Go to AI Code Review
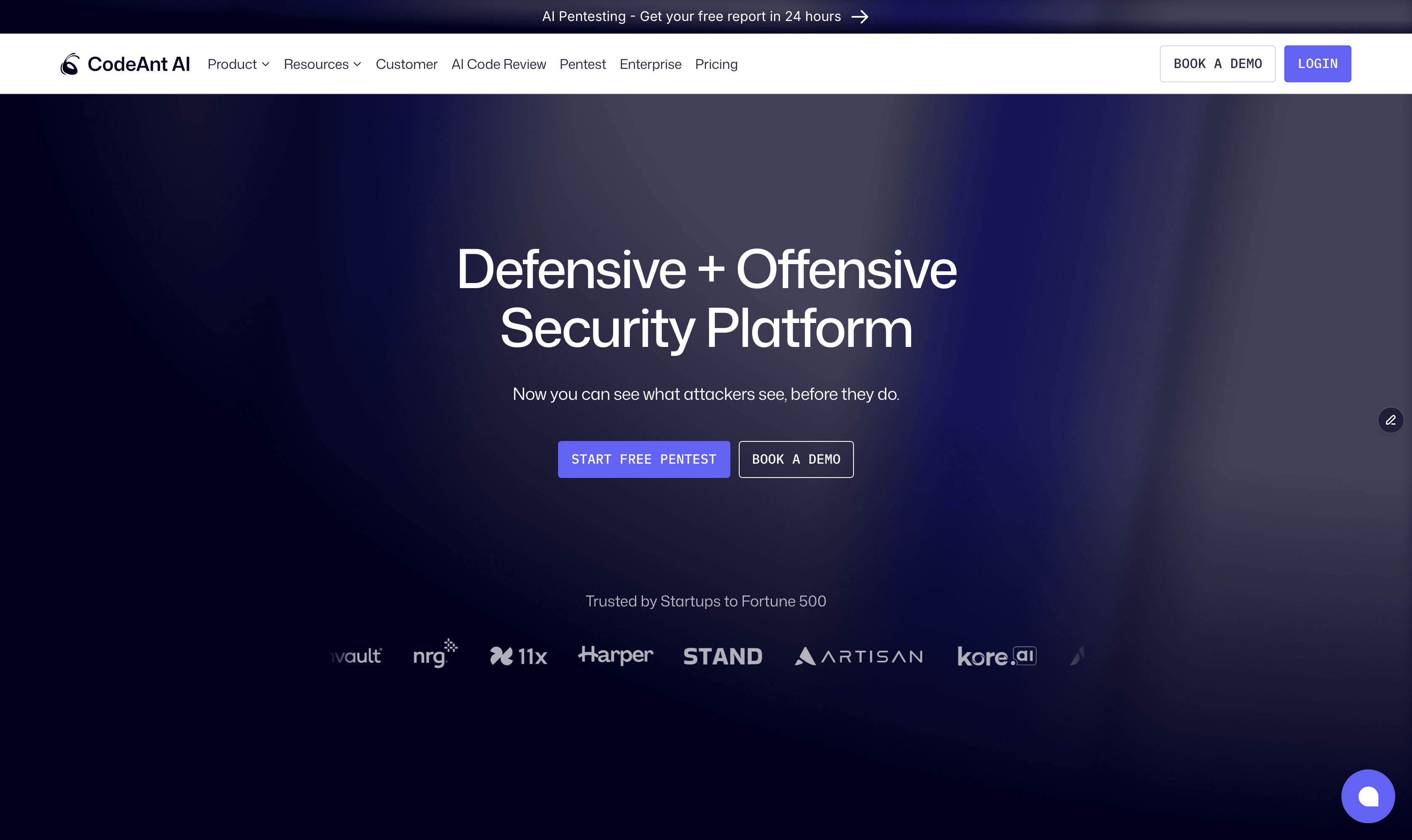 [x=498, y=64]
